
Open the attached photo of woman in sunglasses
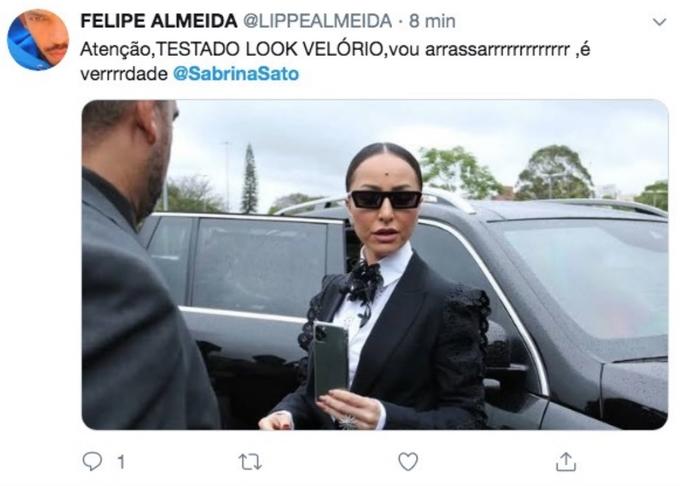click(x=375, y=264)
